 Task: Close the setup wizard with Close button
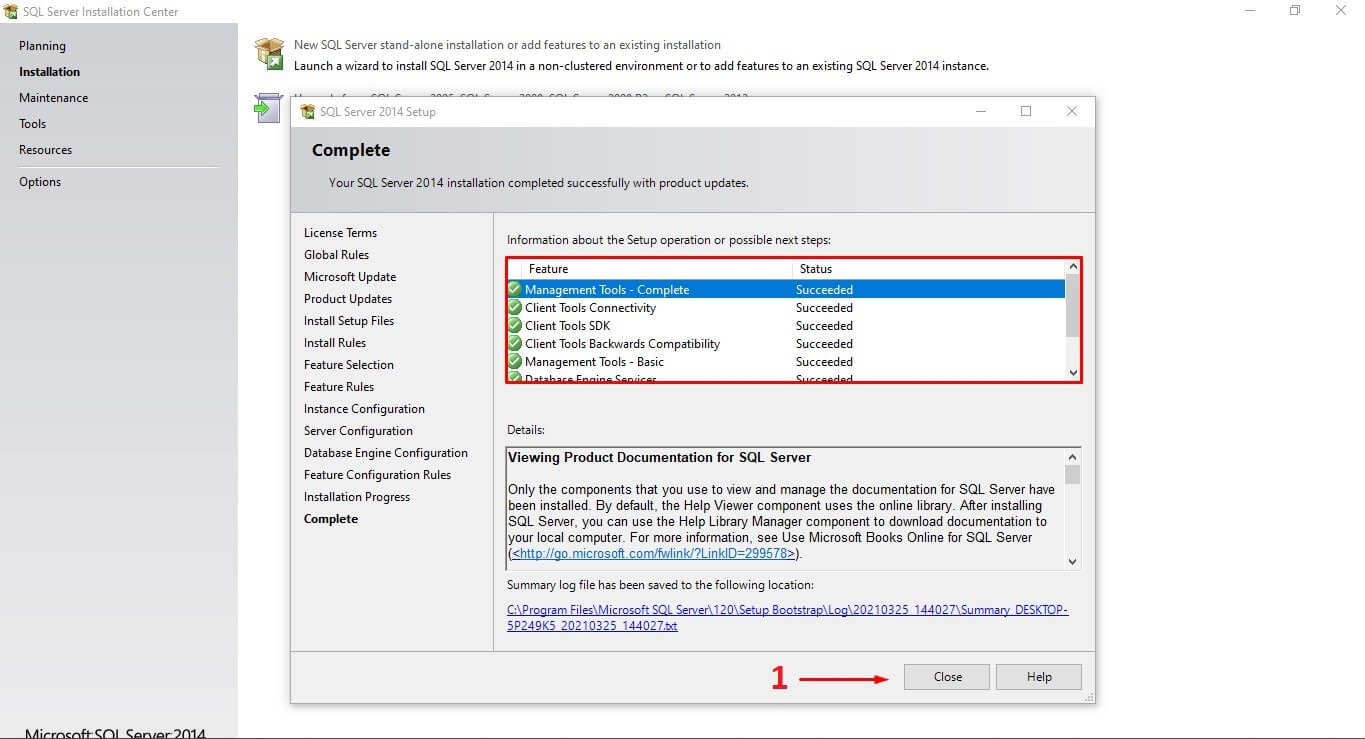[x=947, y=677]
